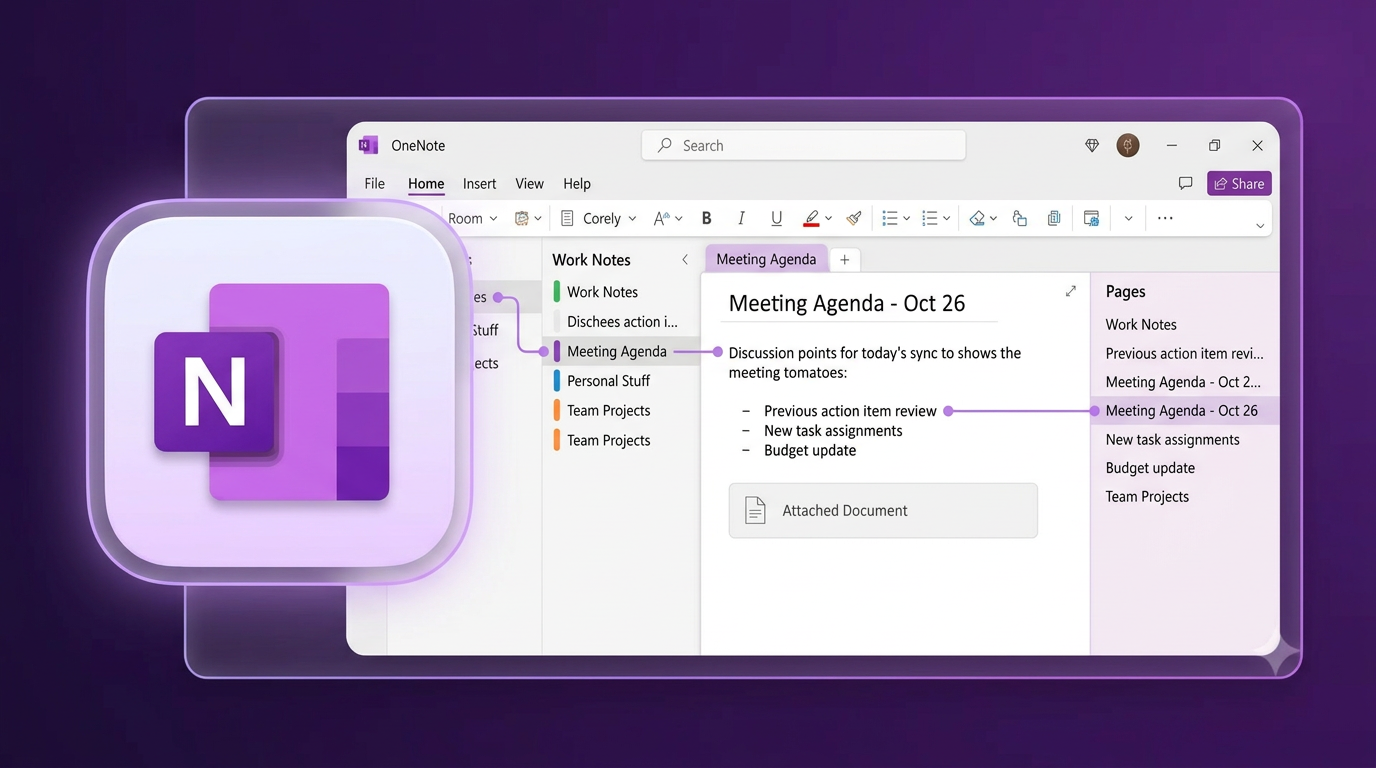Viewport: 1376px width, 768px height.
Task: Click the copy pages icon
Action: pyautogui.click(x=1054, y=218)
